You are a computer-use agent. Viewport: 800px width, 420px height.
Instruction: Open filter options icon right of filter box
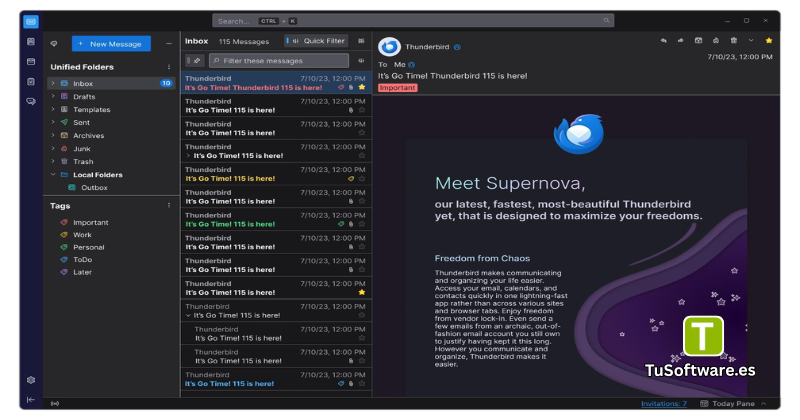coord(361,61)
